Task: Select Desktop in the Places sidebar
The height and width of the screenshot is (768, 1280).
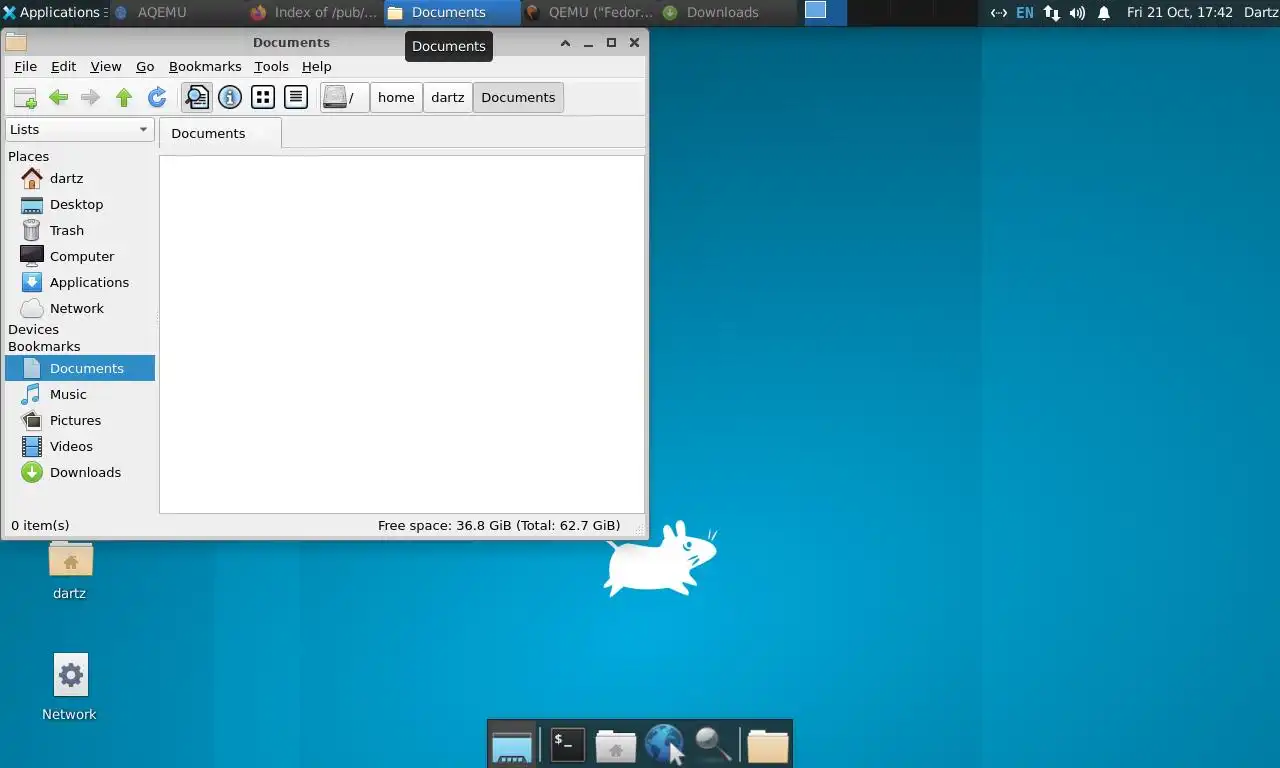Action: [x=80, y=204]
